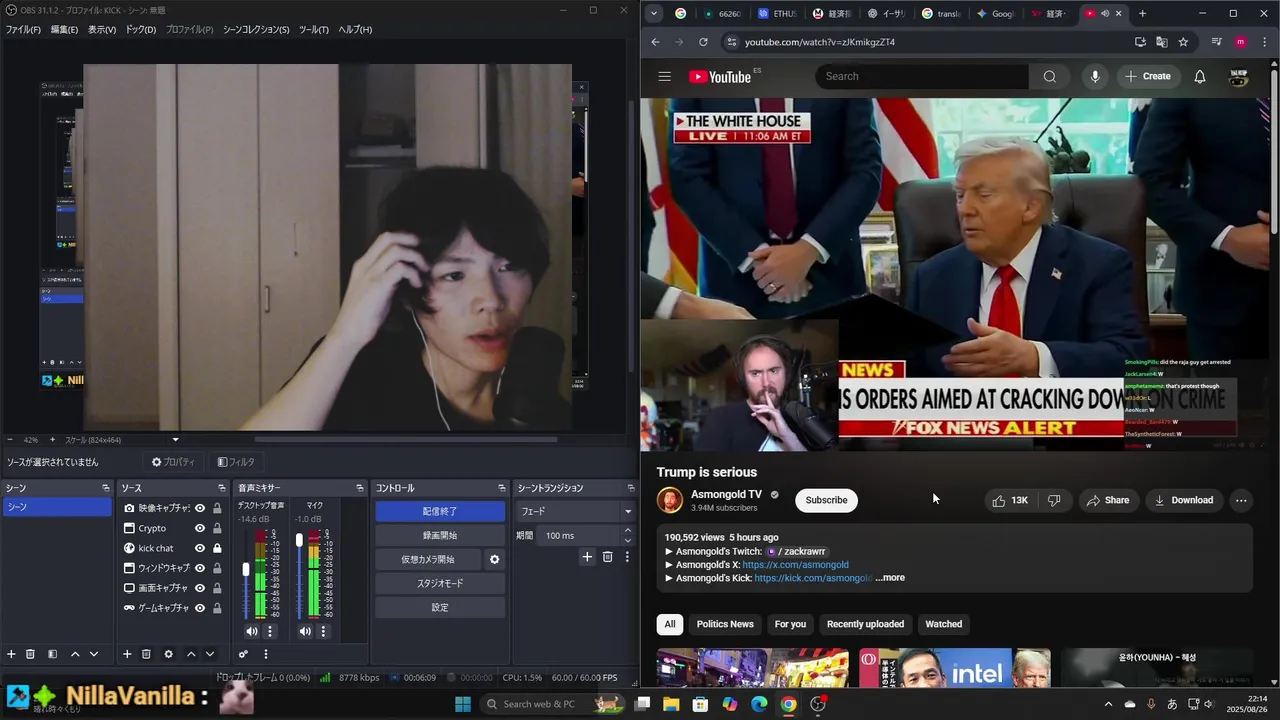Unlock the kick chat source lock

217,548
